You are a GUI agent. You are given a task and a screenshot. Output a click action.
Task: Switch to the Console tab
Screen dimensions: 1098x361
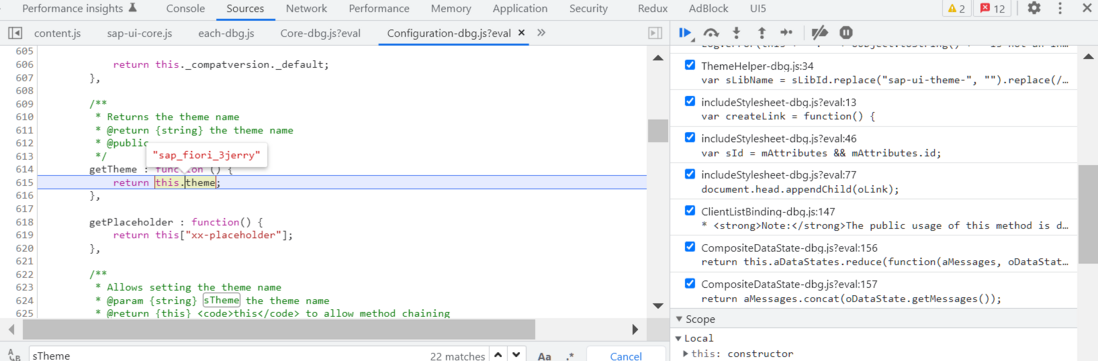click(186, 8)
